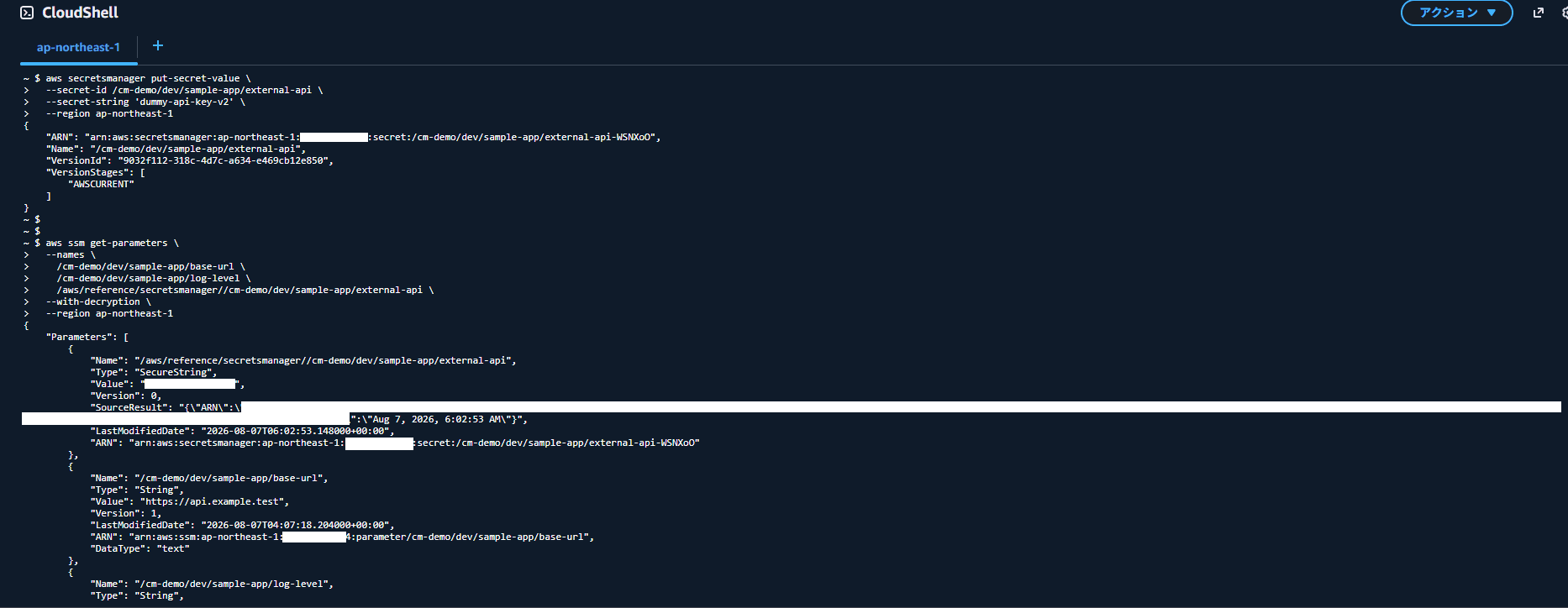
Task: Click the "DataType": "text" line
Action: click(139, 548)
